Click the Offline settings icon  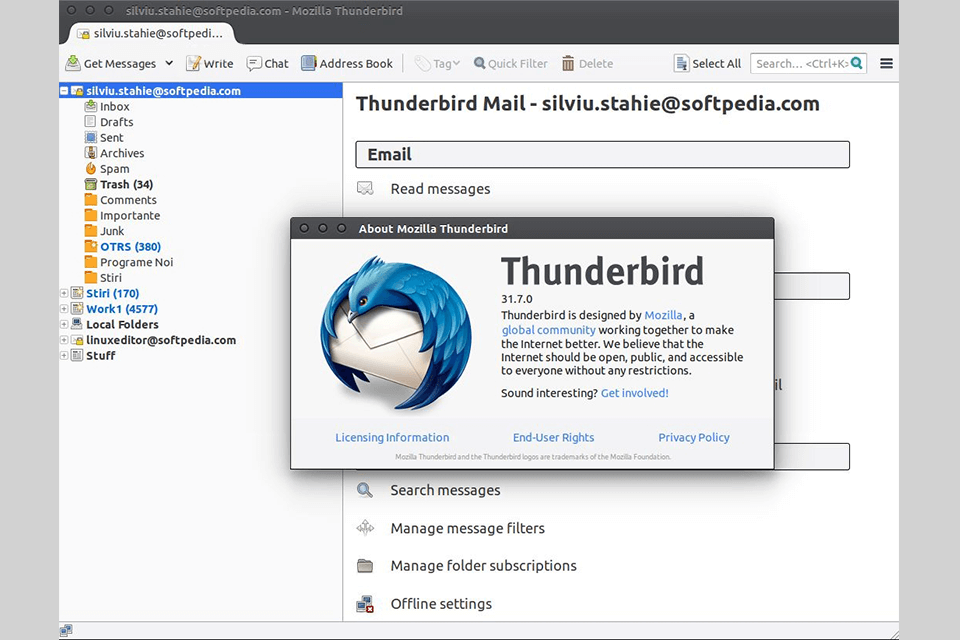(365, 604)
